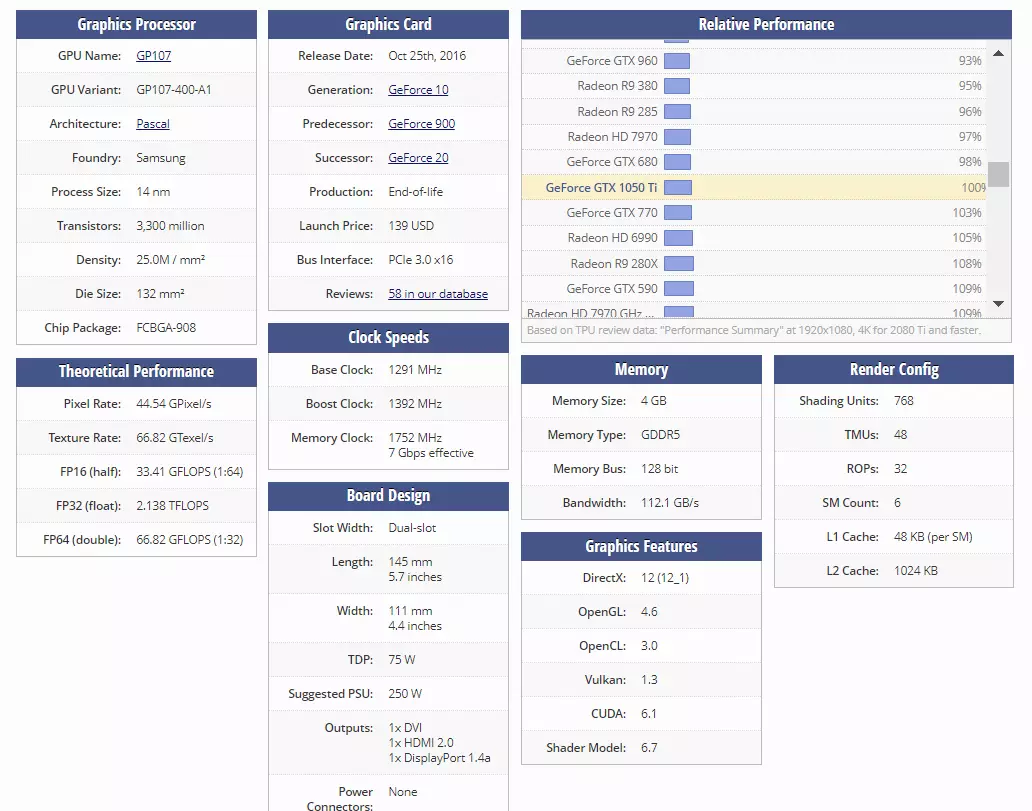Select the Oct 25th, 2016 release date
This screenshot has height=811, width=1032.
(x=426, y=56)
